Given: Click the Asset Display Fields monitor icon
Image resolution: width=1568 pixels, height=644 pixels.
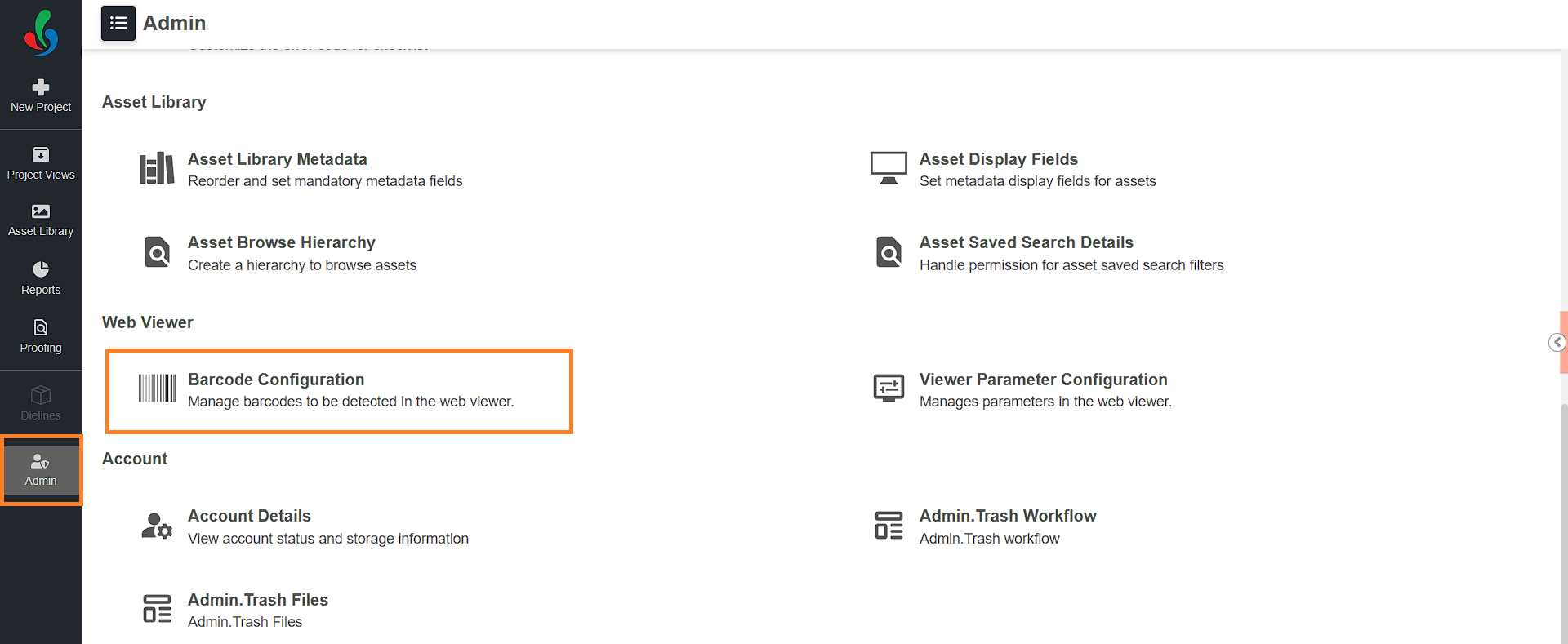Looking at the screenshot, I should (889, 168).
